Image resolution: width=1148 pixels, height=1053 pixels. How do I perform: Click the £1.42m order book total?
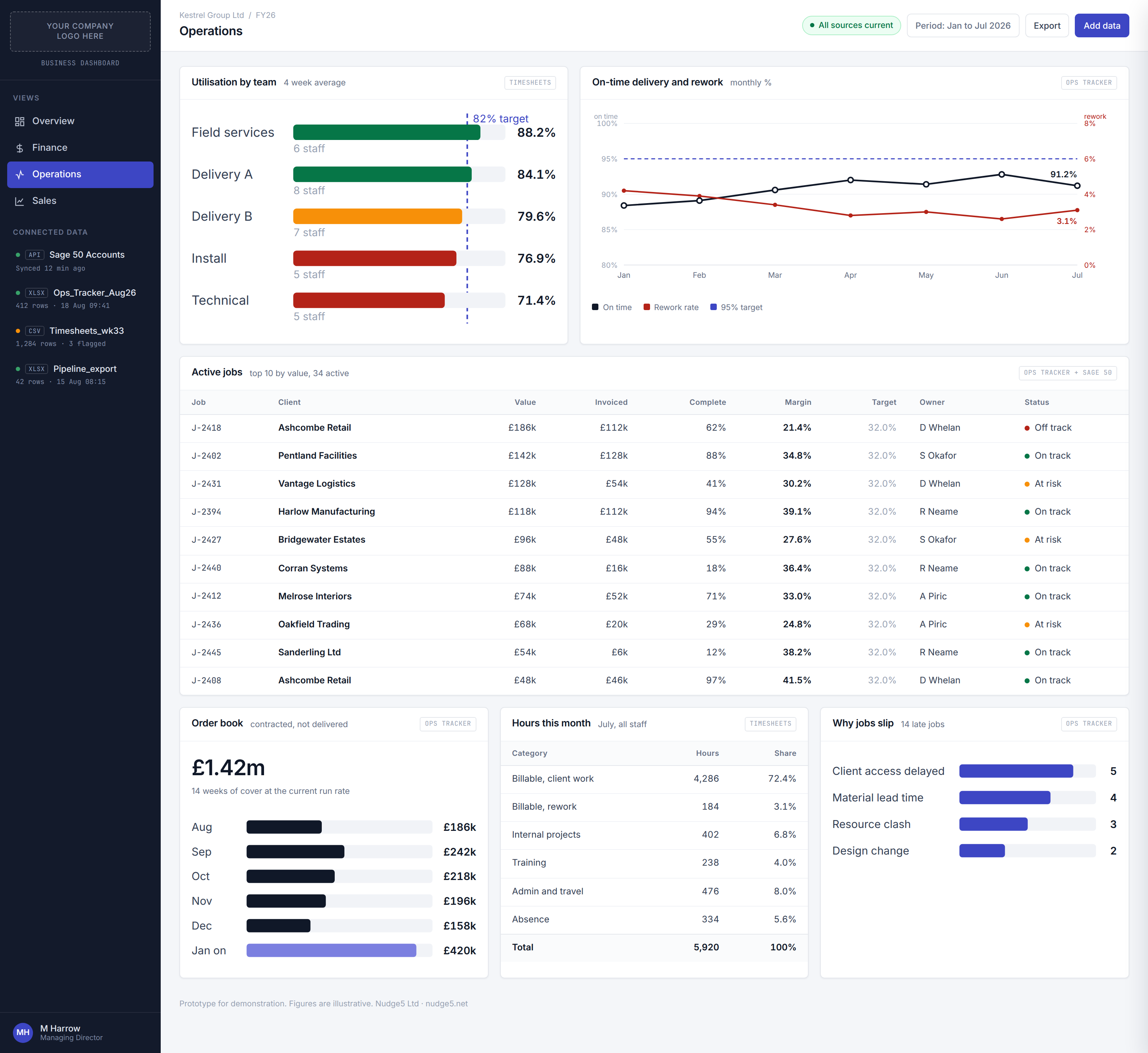pyautogui.click(x=229, y=768)
